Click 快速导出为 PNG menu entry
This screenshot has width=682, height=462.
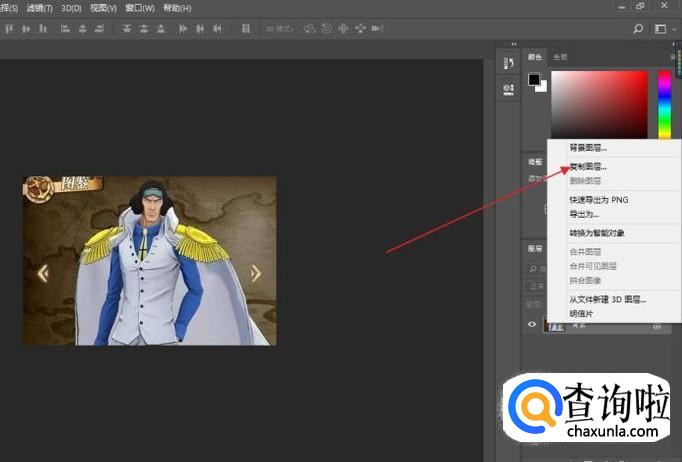(x=599, y=200)
